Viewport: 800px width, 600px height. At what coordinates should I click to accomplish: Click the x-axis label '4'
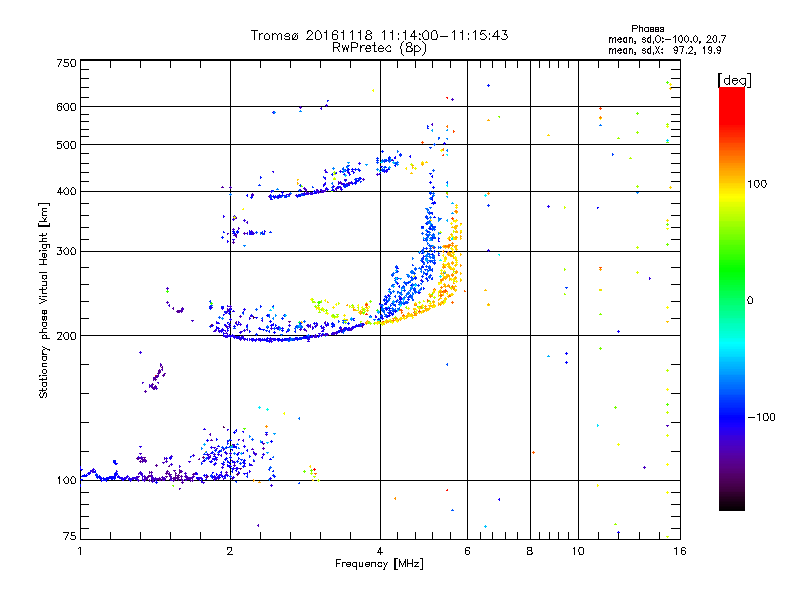point(380,551)
